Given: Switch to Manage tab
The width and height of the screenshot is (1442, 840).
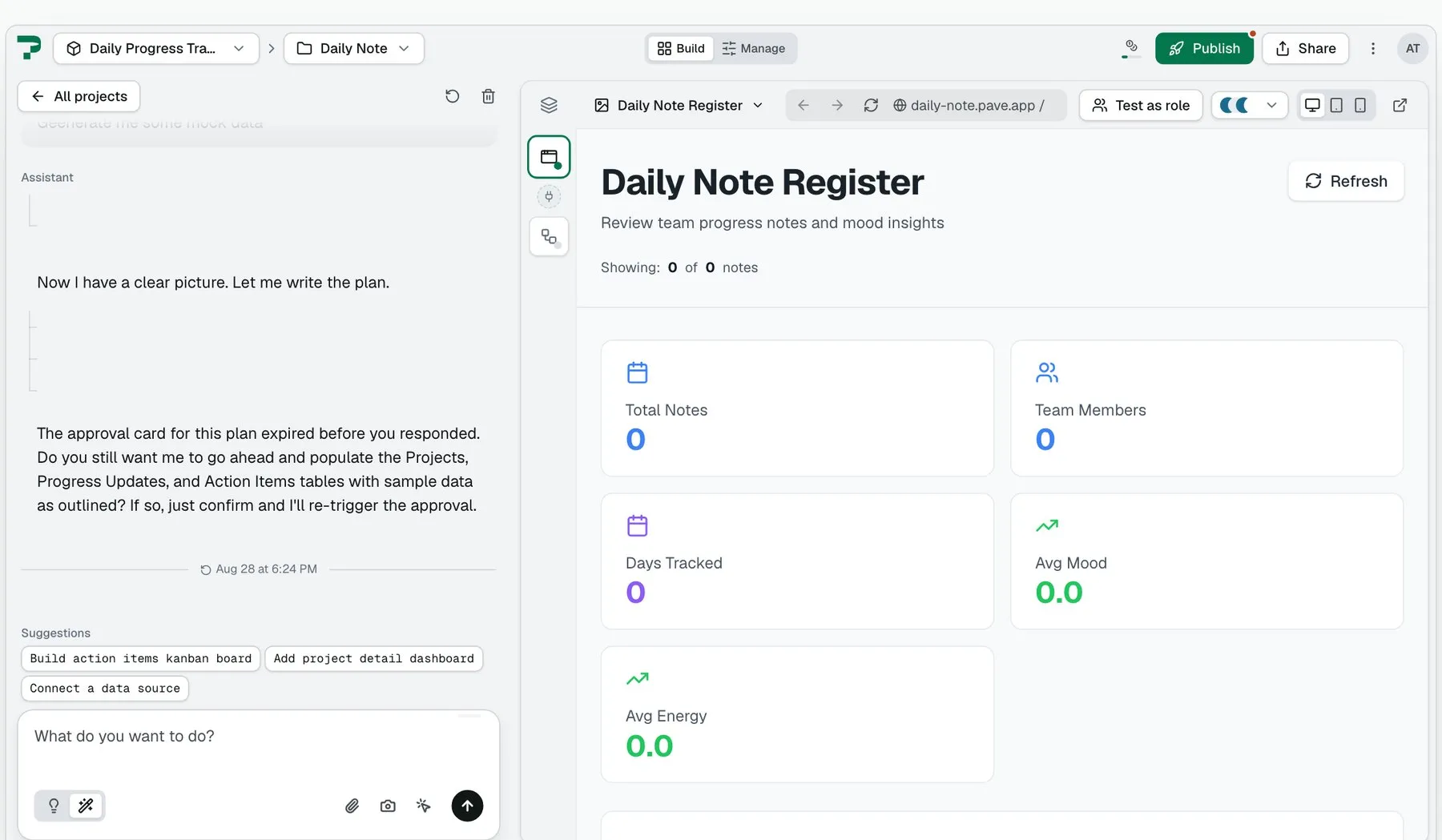Looking at the screenshot, I should [x=754, y=48].
